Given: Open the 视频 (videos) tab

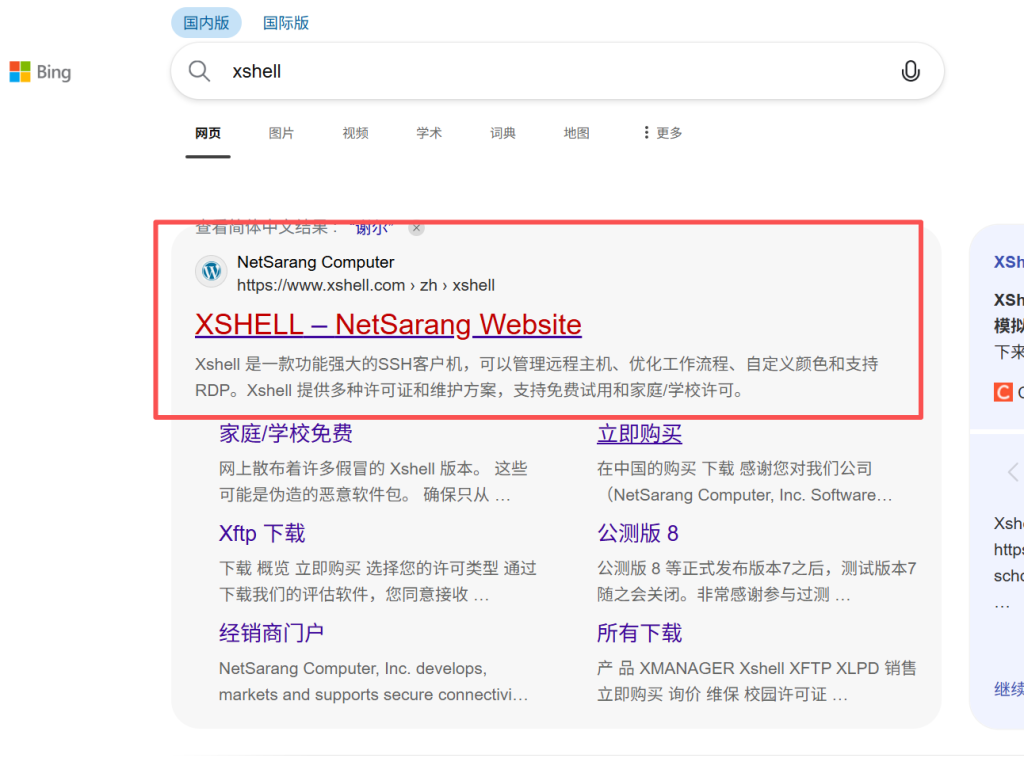Looking at the screenshot, I should [355, 133].
